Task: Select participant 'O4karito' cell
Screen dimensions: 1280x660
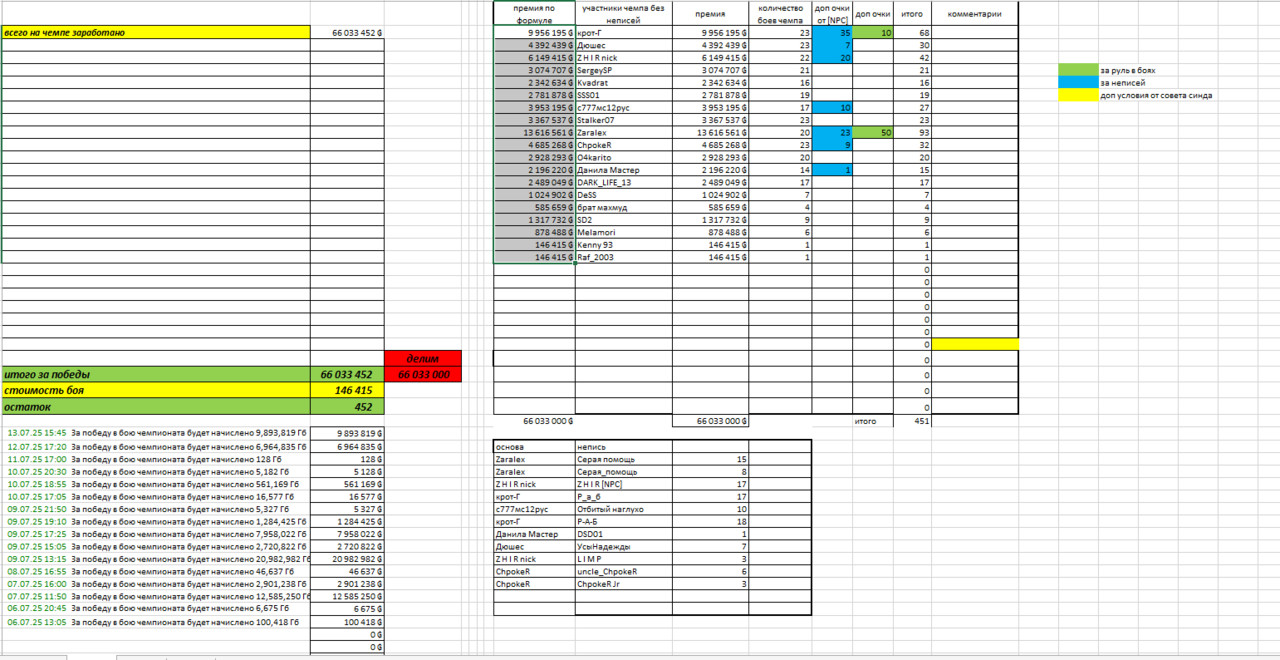Action: [623, 157]
